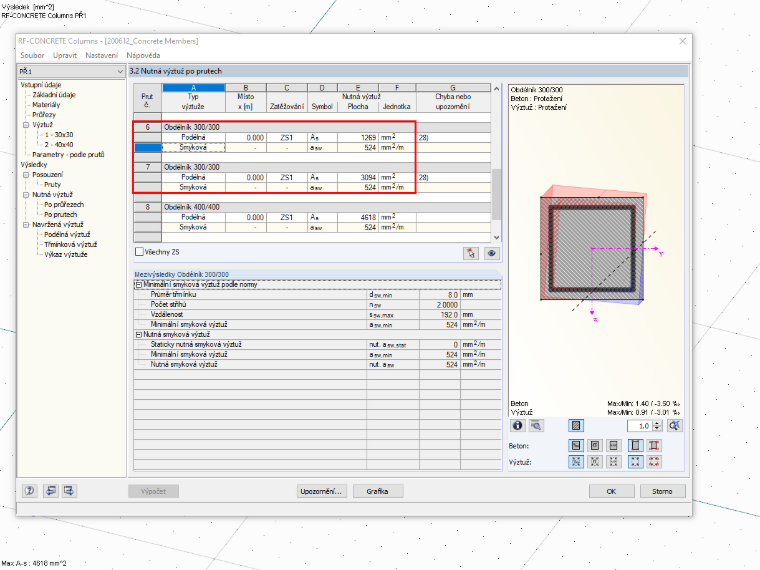The height and width of the screenshot is (570, 760).
Task: Confirm with the OK button
Action: pos(612,491)
